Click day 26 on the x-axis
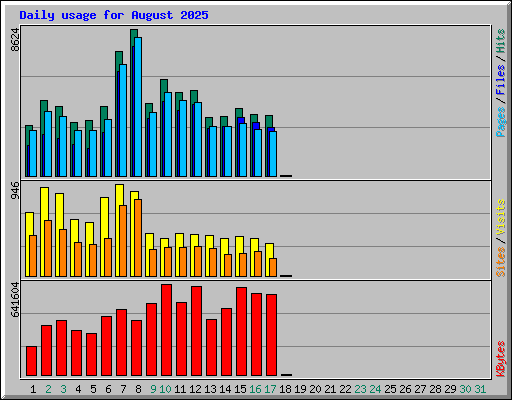 405,389
